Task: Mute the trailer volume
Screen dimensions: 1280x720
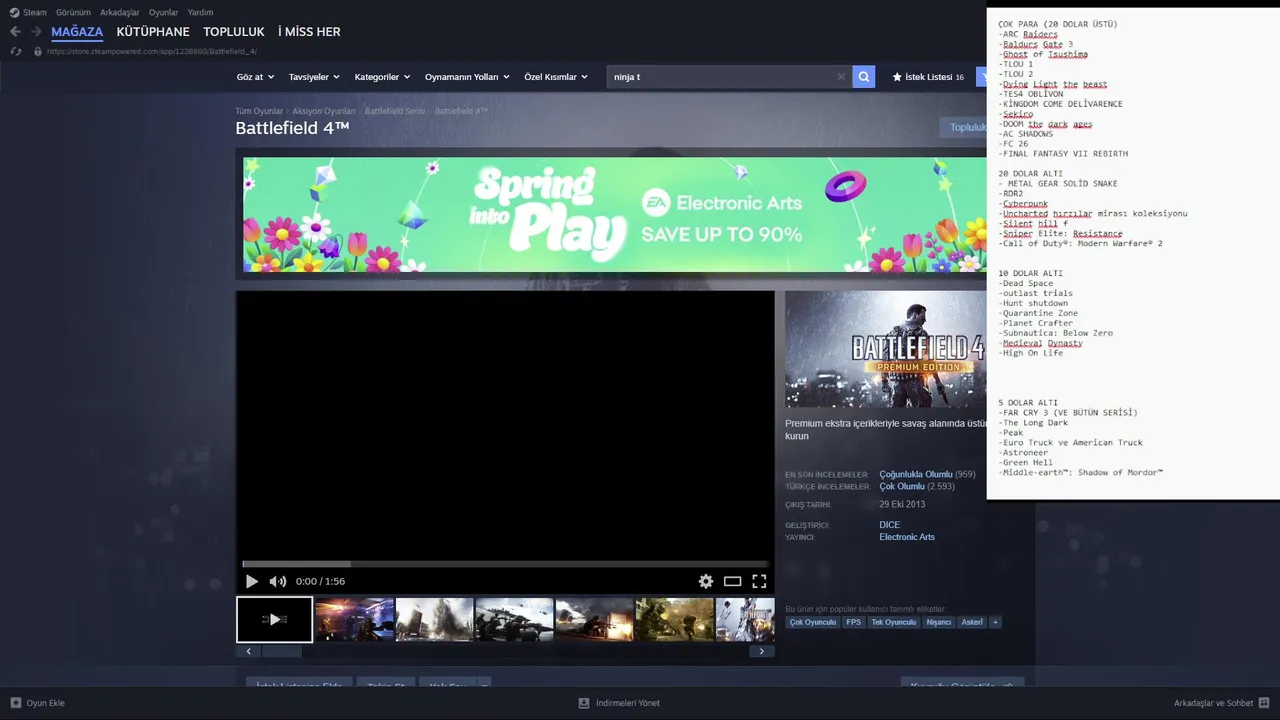Action: (277, 581)
